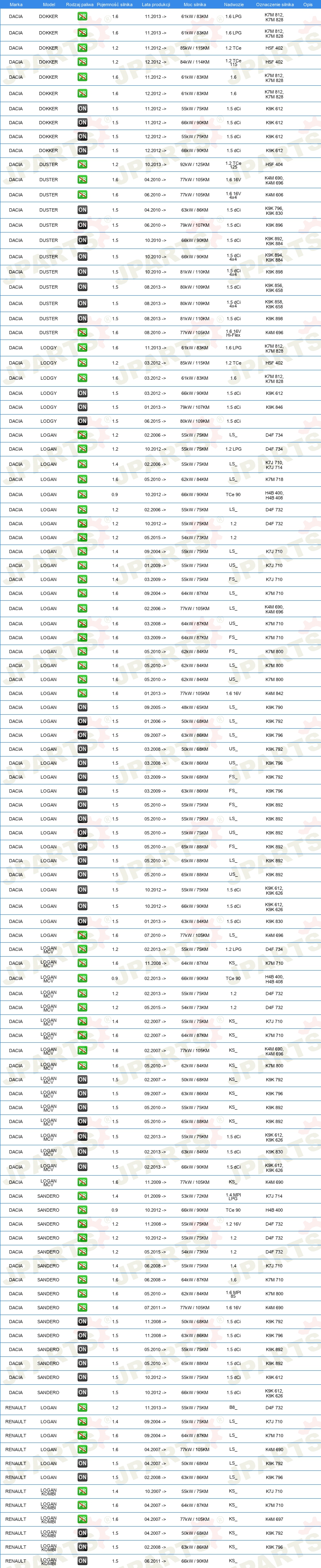Click PB icon in Lodgy 1.6 LPG row

pos(82,348)
